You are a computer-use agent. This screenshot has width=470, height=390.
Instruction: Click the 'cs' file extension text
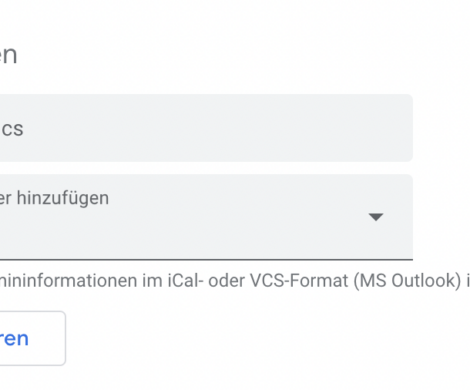click(12, 129)
